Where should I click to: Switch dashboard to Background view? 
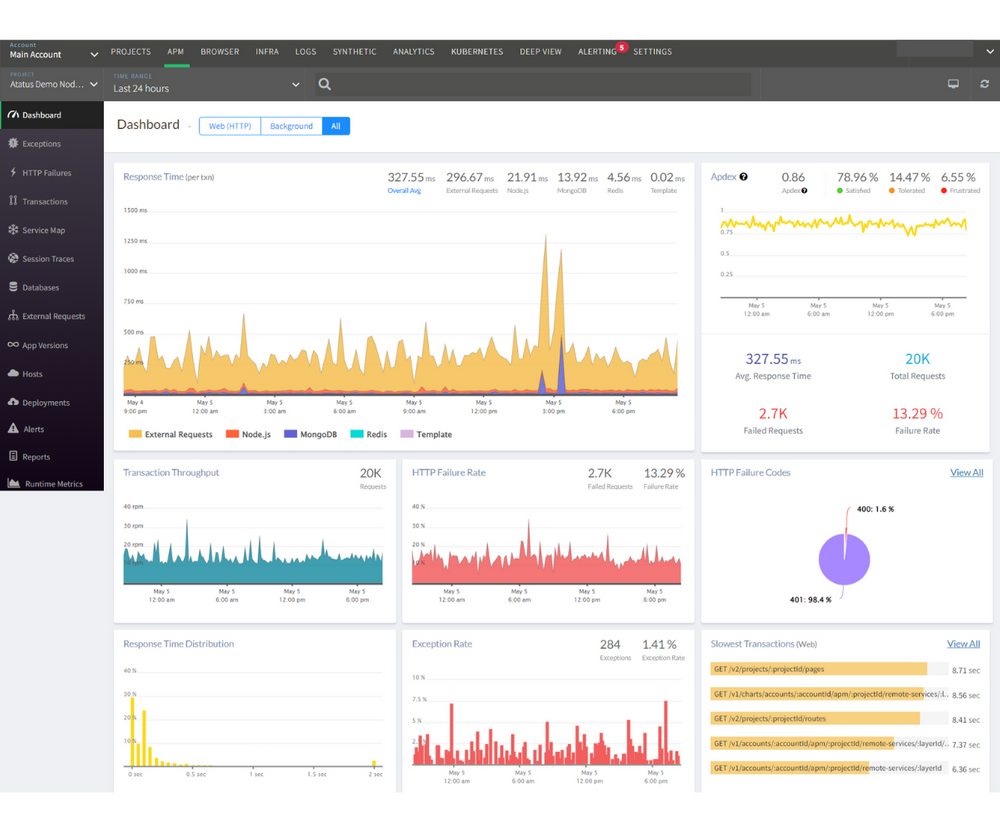[x=291, y=126]
